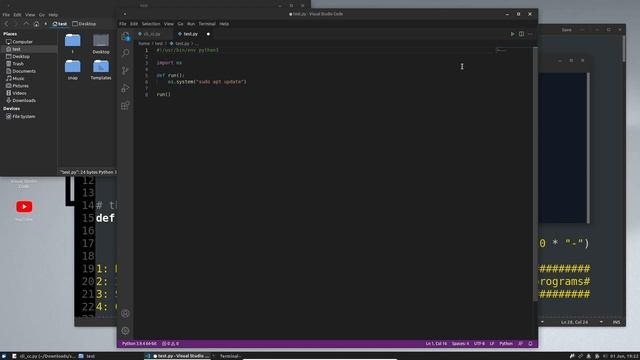640x360 pixels.
Task: Switch to cli_cc.py taskbar window item
Action: (44, 356)
